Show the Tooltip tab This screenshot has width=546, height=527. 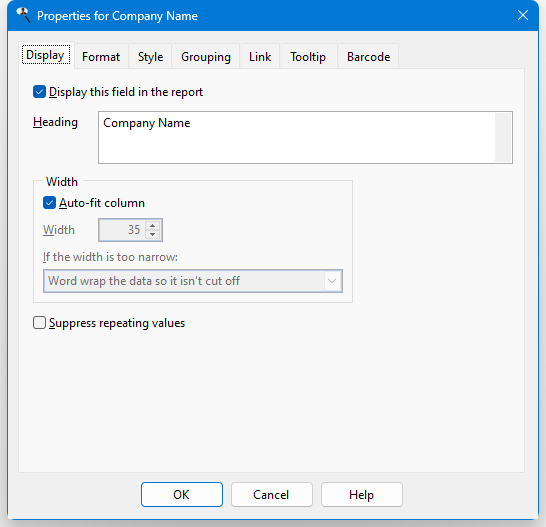pyautogui.click(x=308, y=56)
